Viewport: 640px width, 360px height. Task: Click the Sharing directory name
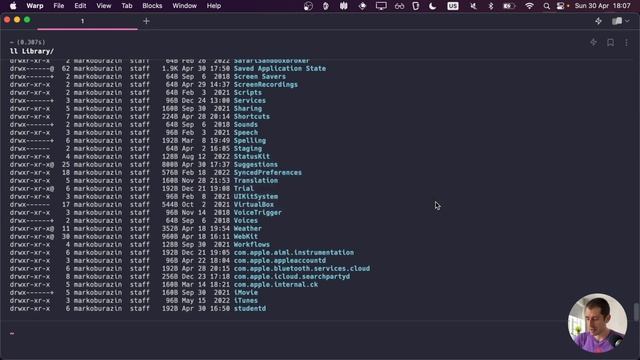(x=248, y=109)
